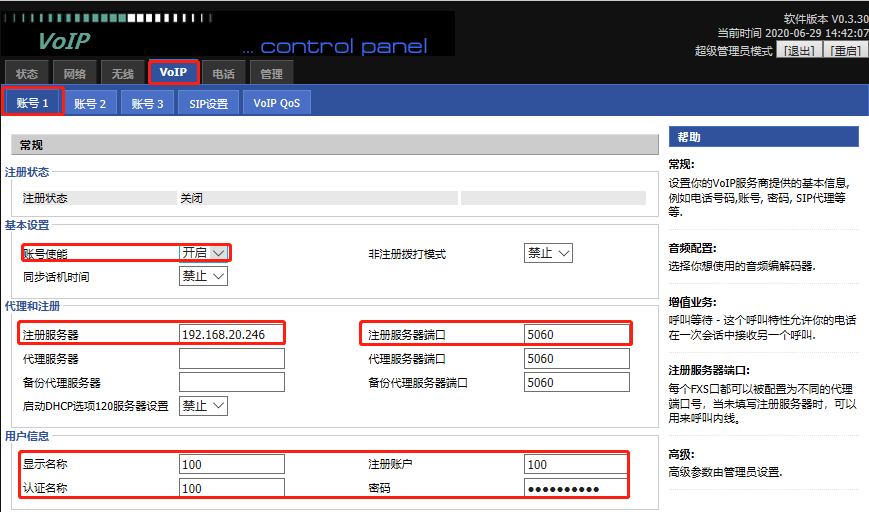Focus the 注册服务器端口 input field
869x512 pixels.
click(x=576, y=334)
